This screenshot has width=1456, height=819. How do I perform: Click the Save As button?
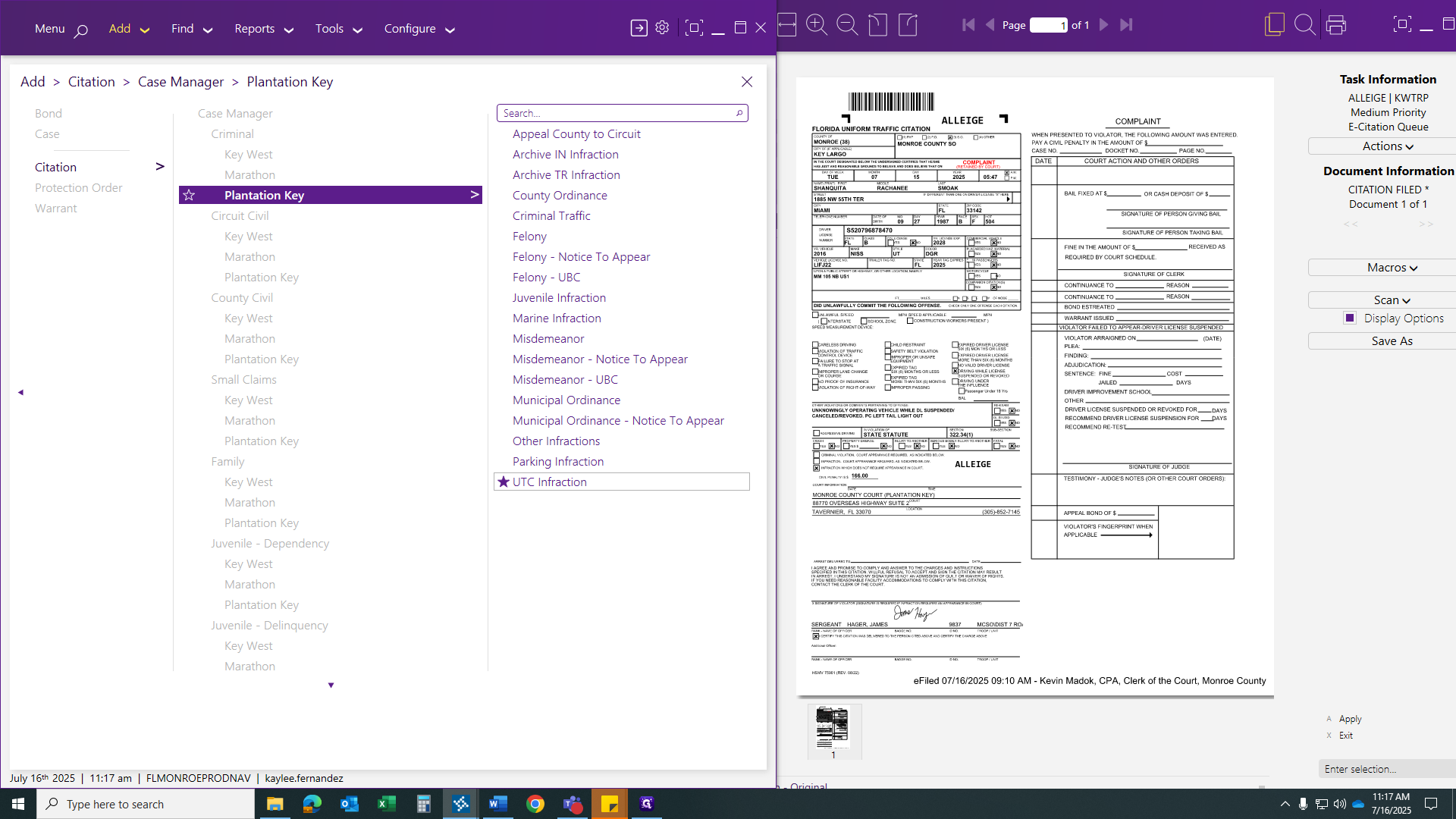click(1392, 341)
